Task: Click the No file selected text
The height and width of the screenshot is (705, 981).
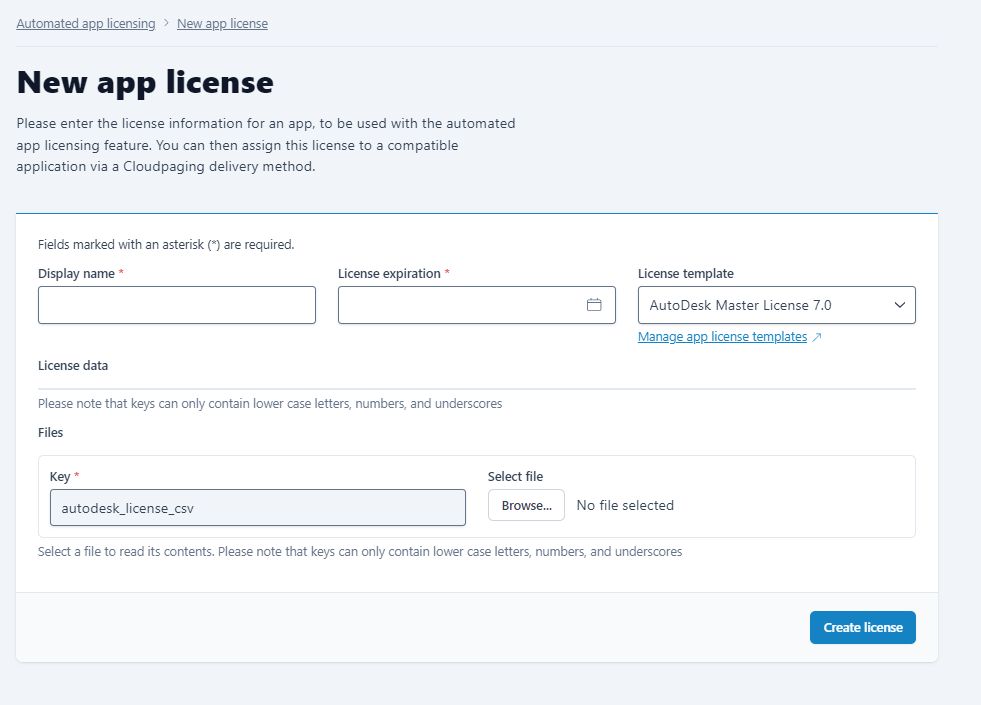Action: (x=625, y=506)
